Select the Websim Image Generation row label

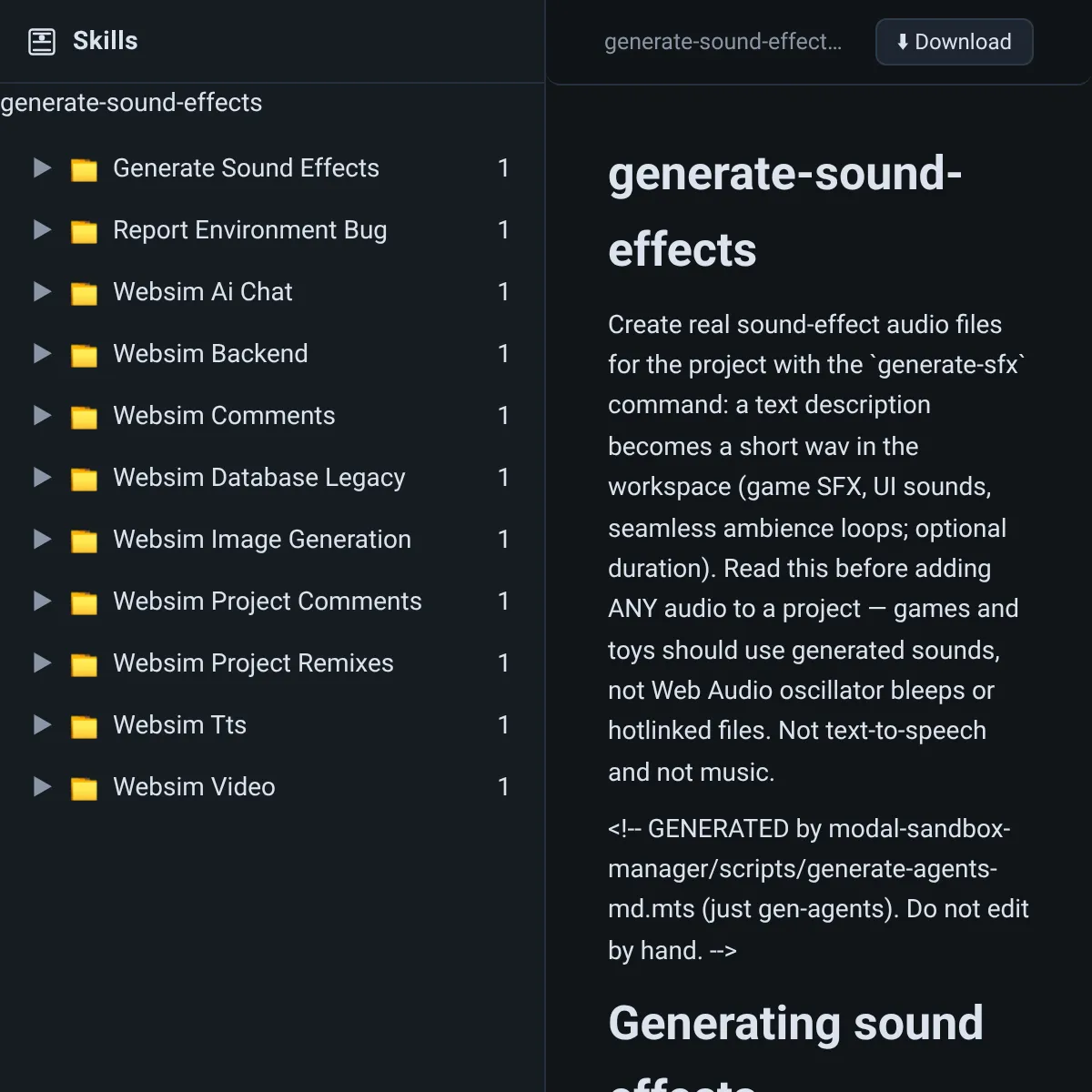pos(262,540)
